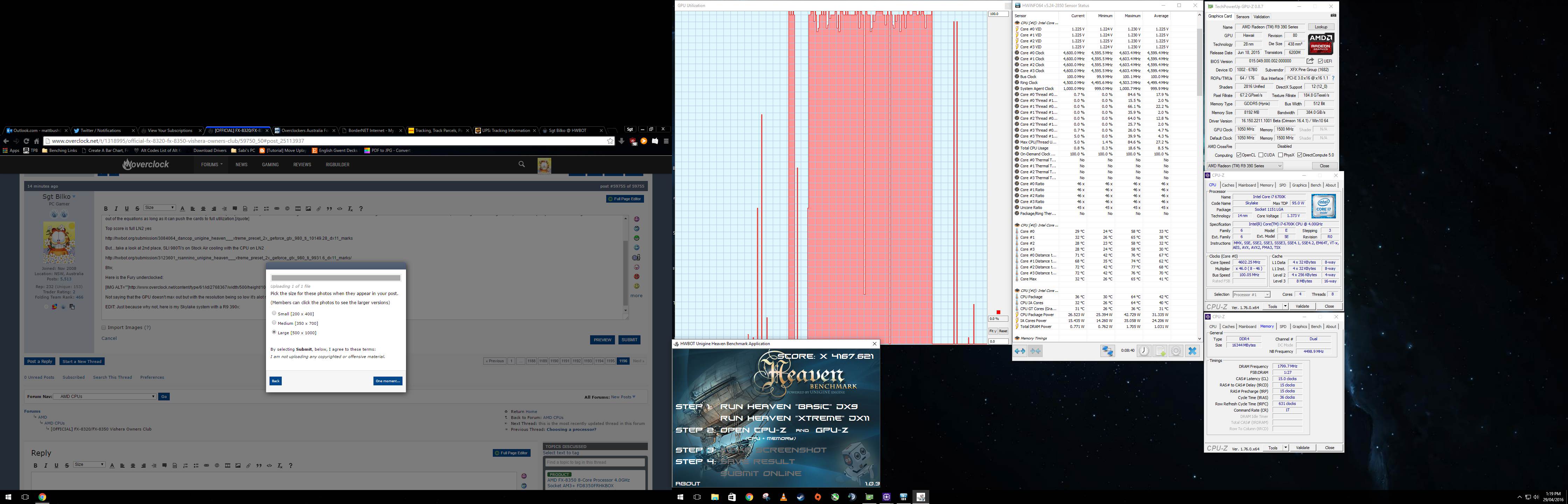Switch to GPU-Z Sensors tab

(1242, 16)
